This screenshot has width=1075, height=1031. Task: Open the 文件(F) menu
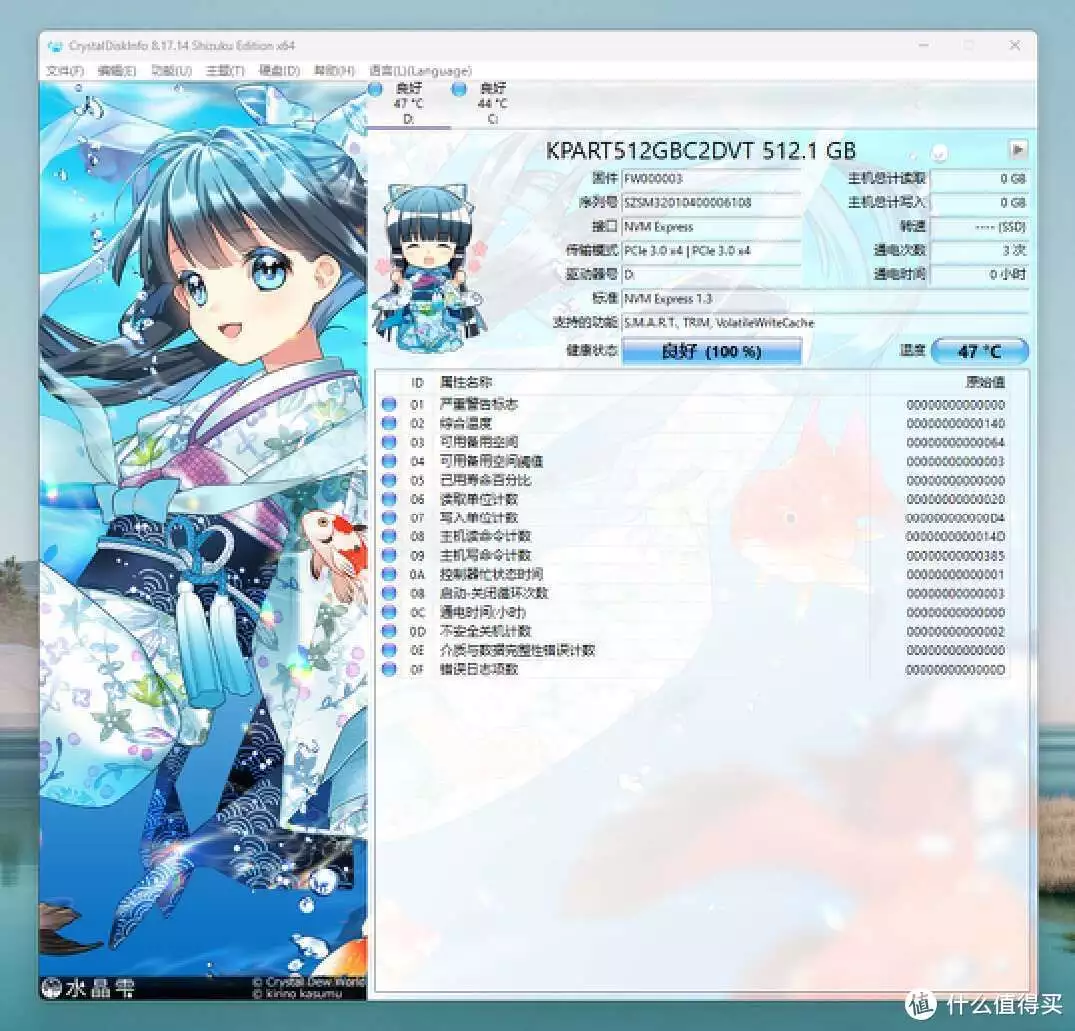tap(65, 71)
